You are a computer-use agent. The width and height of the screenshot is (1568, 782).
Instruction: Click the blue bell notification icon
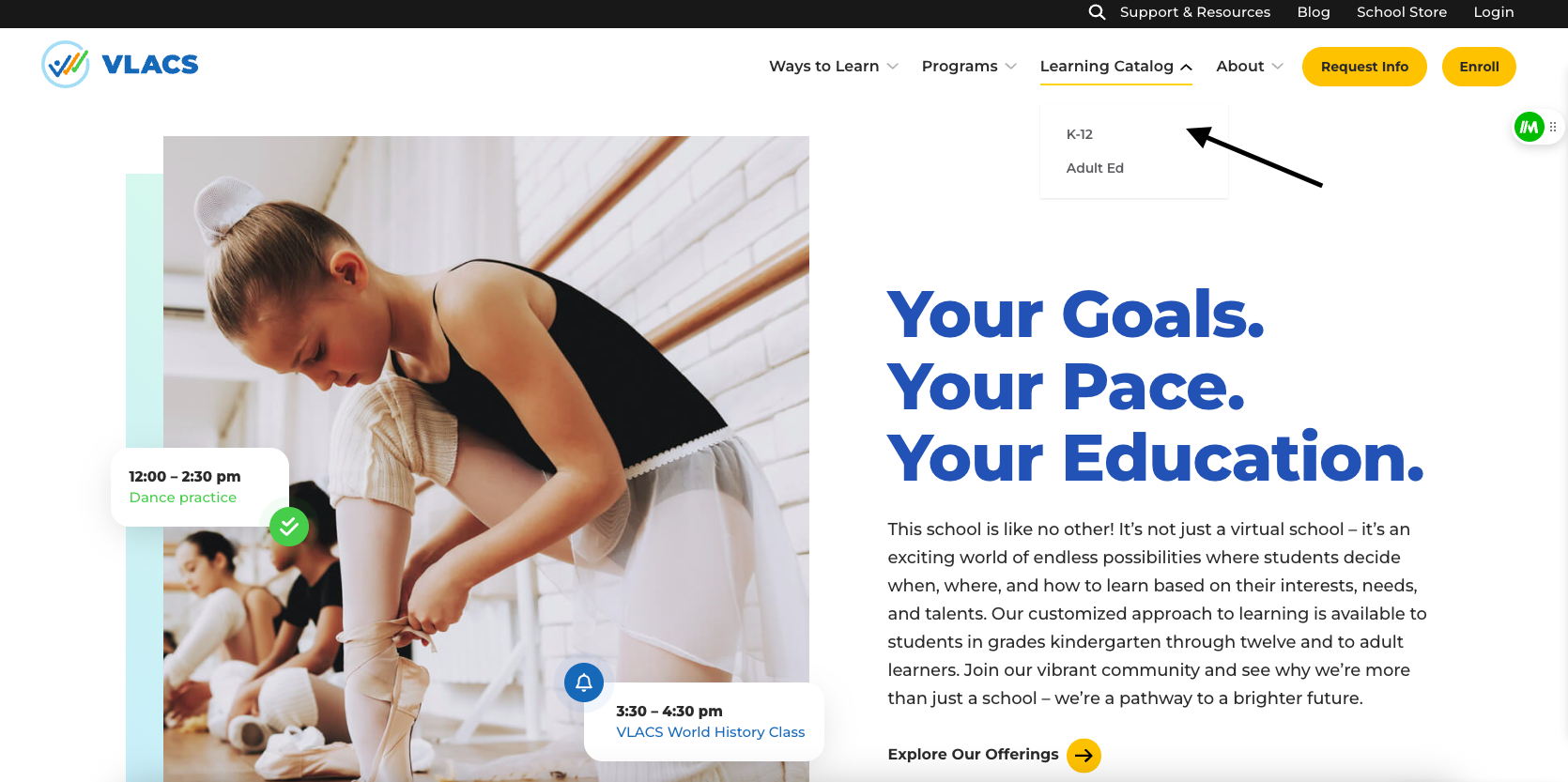point(584,682)
